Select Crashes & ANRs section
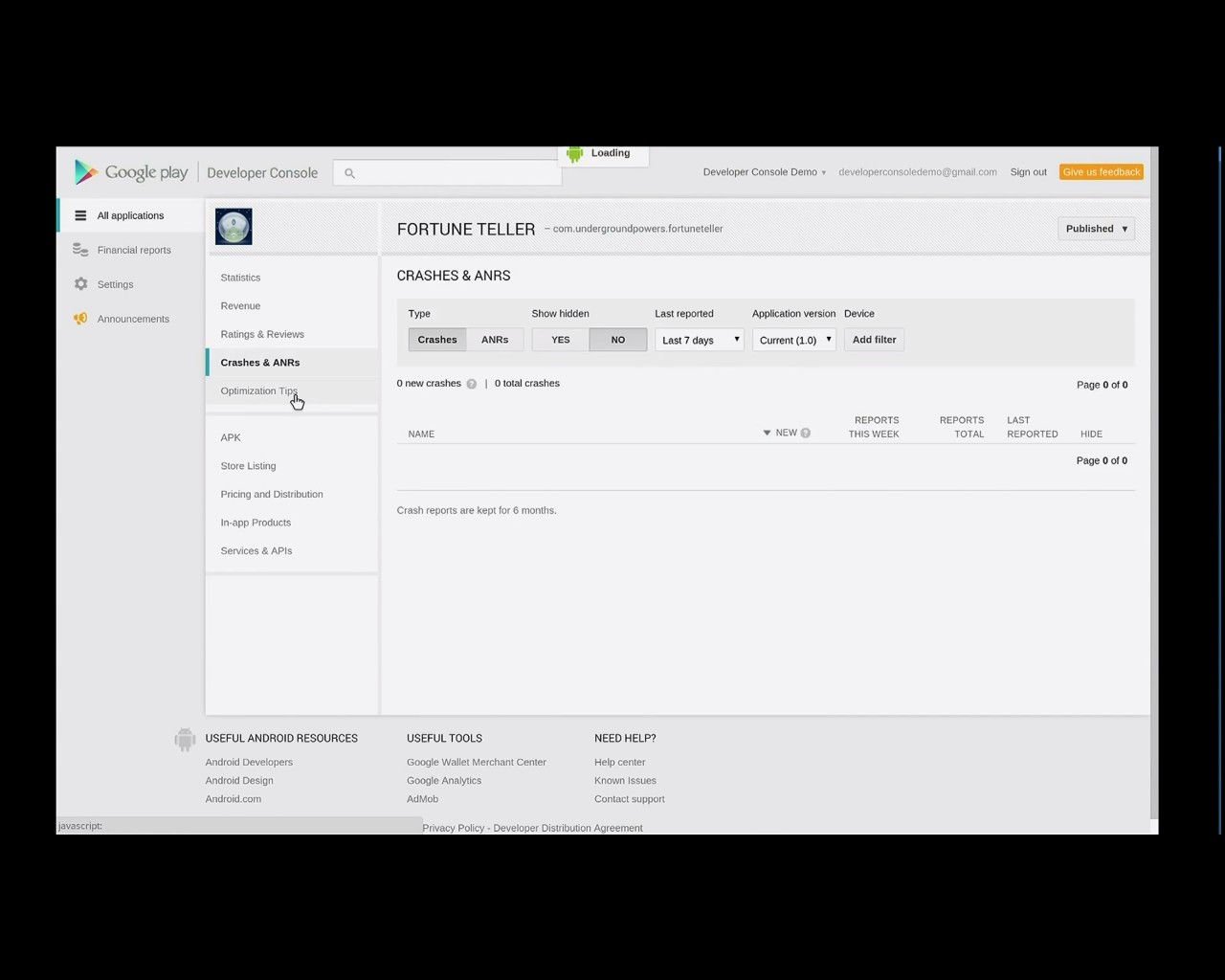The image size is (1225, 980). click(260, 363)
